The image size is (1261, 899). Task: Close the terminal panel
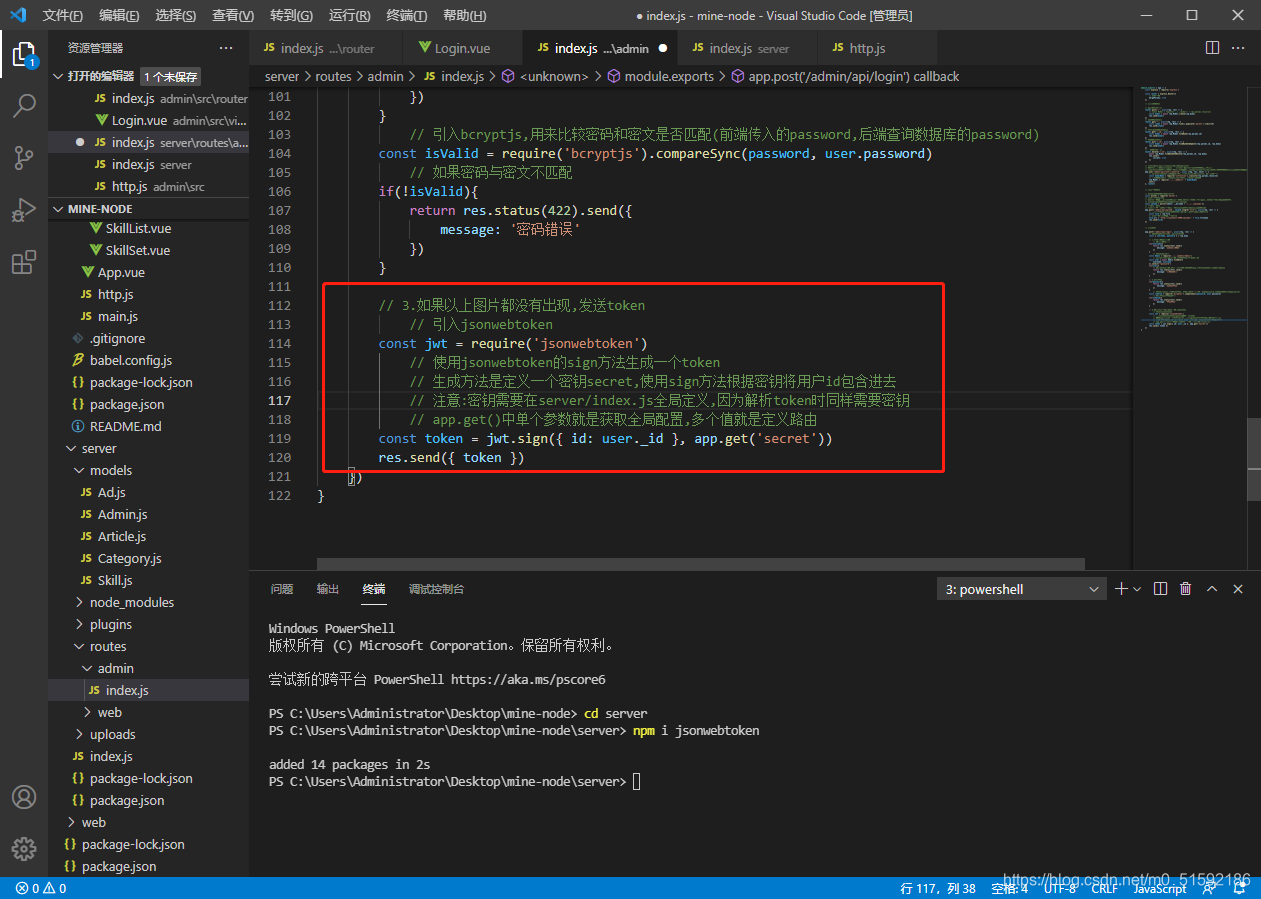(x=1238, y=589)
